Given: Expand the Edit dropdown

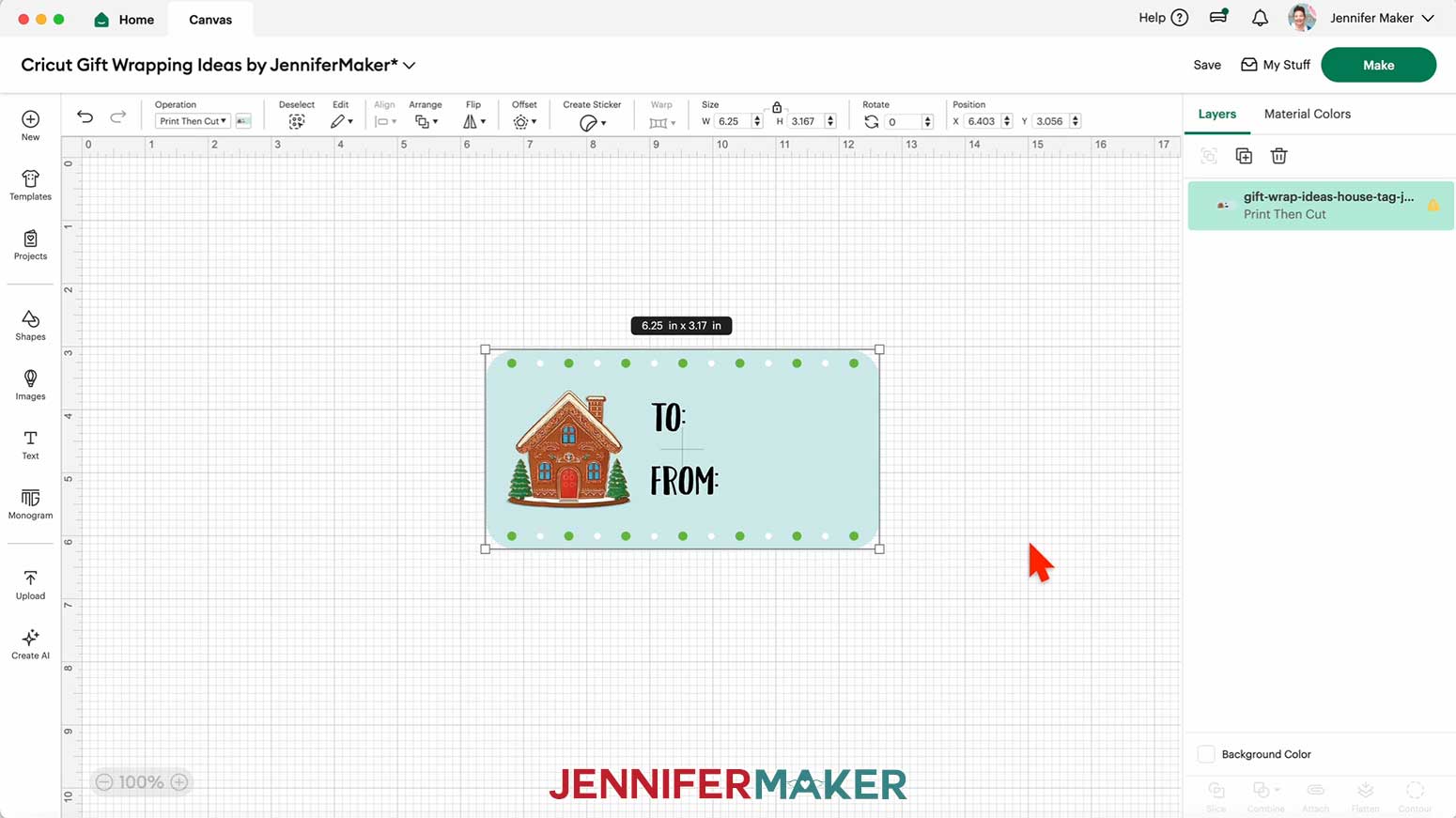Looking at the screenshot, I should coord(342,122).
